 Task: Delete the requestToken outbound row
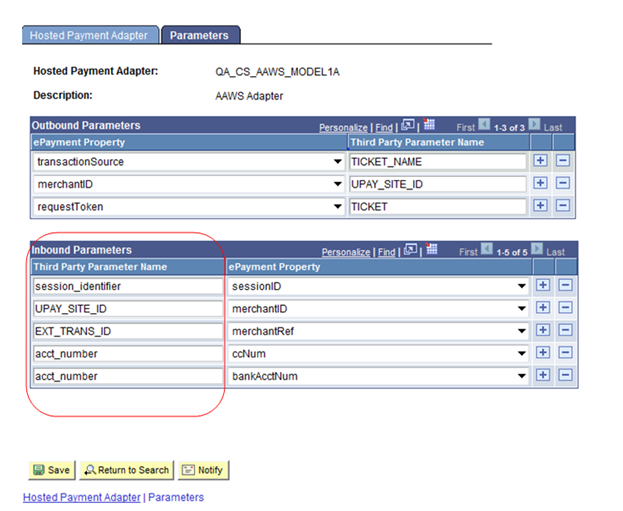click(x=563, y=205)
